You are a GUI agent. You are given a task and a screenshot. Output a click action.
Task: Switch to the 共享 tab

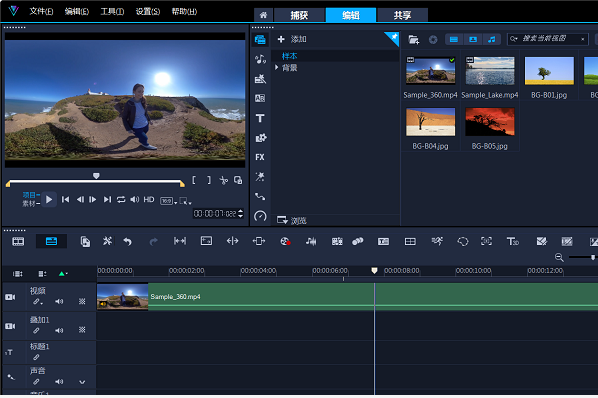[402, 15]
